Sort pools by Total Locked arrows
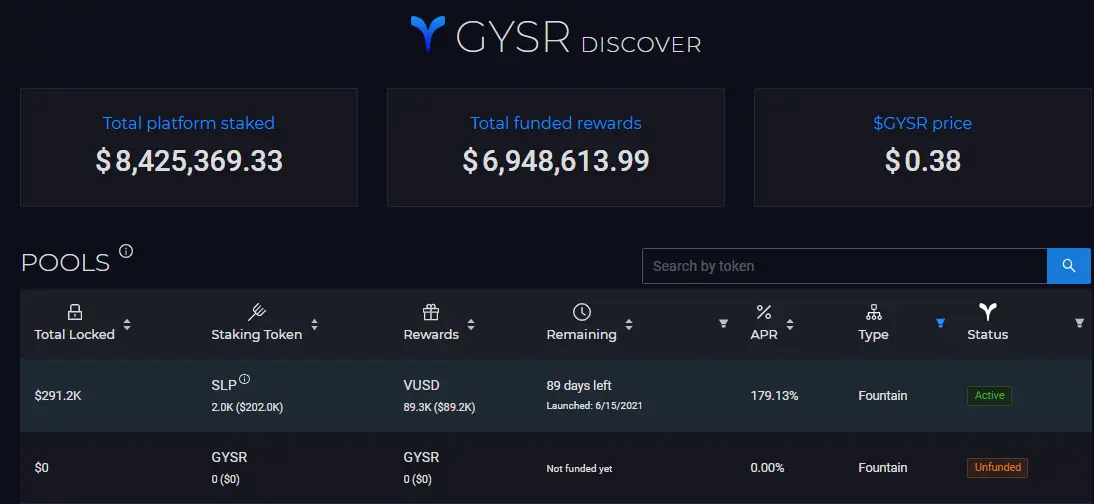 pyautogui.click(x=127, y=325)
